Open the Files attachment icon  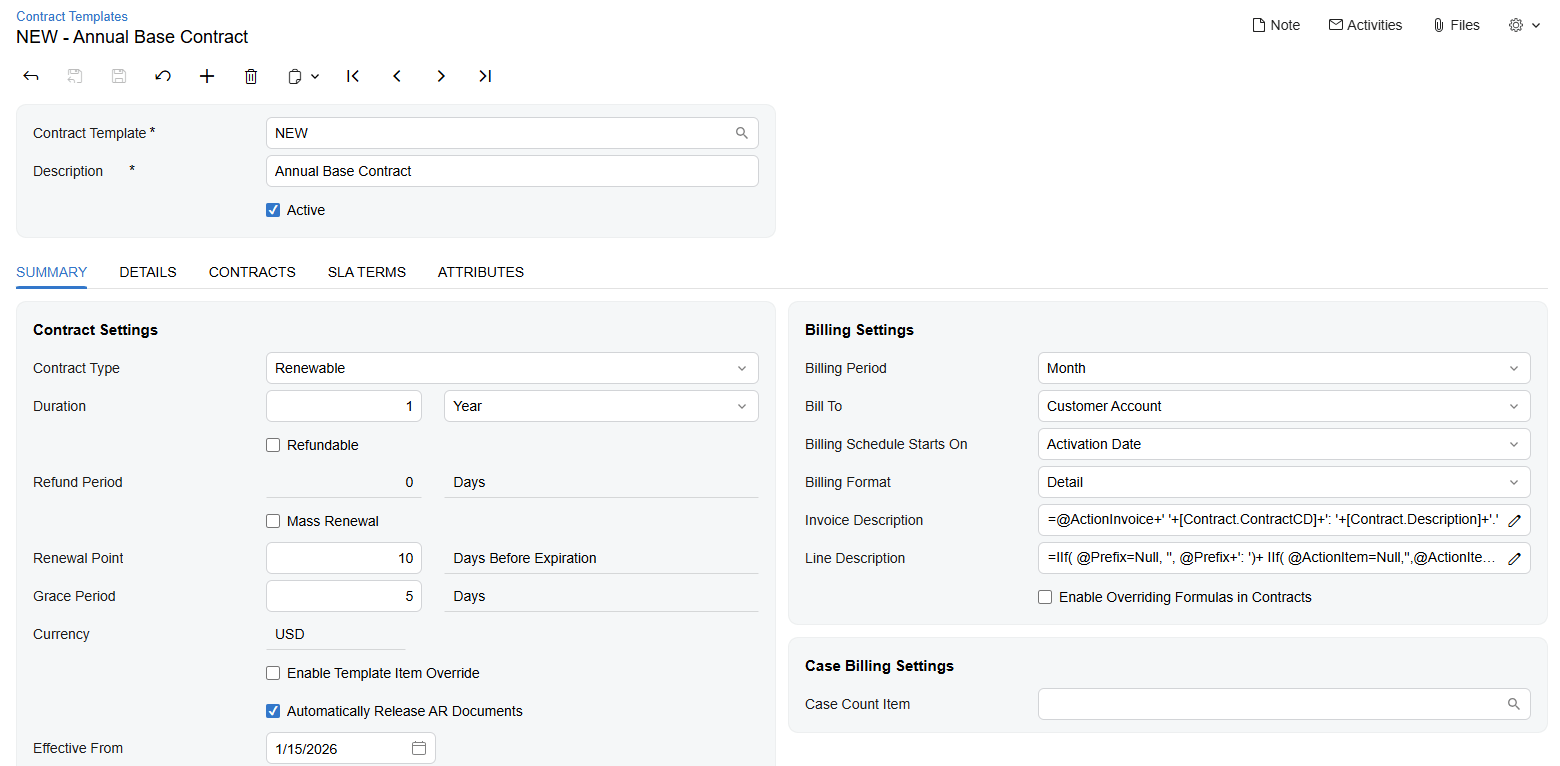(x=1456, y=24)
